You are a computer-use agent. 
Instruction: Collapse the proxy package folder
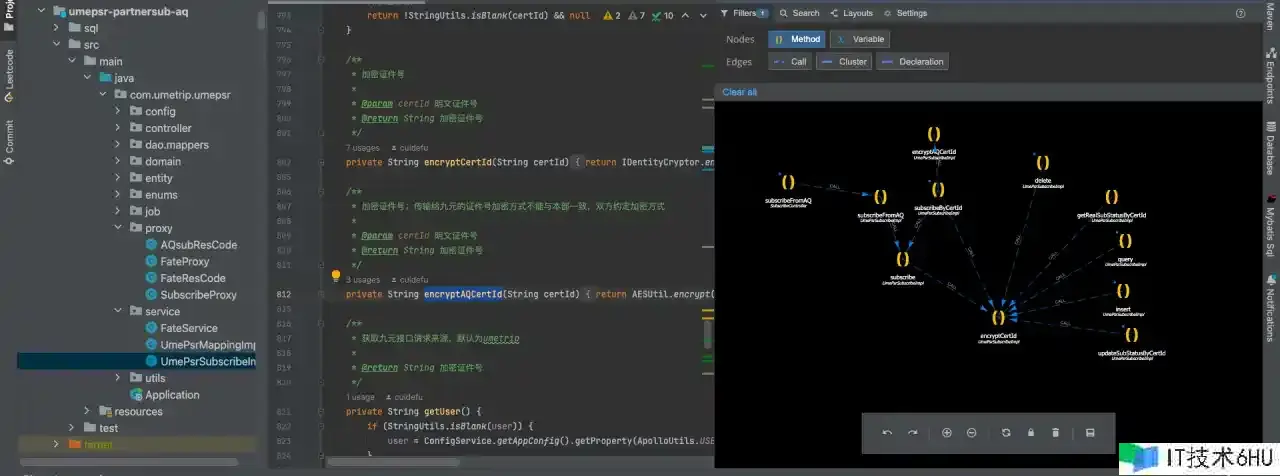coord(118,228)
